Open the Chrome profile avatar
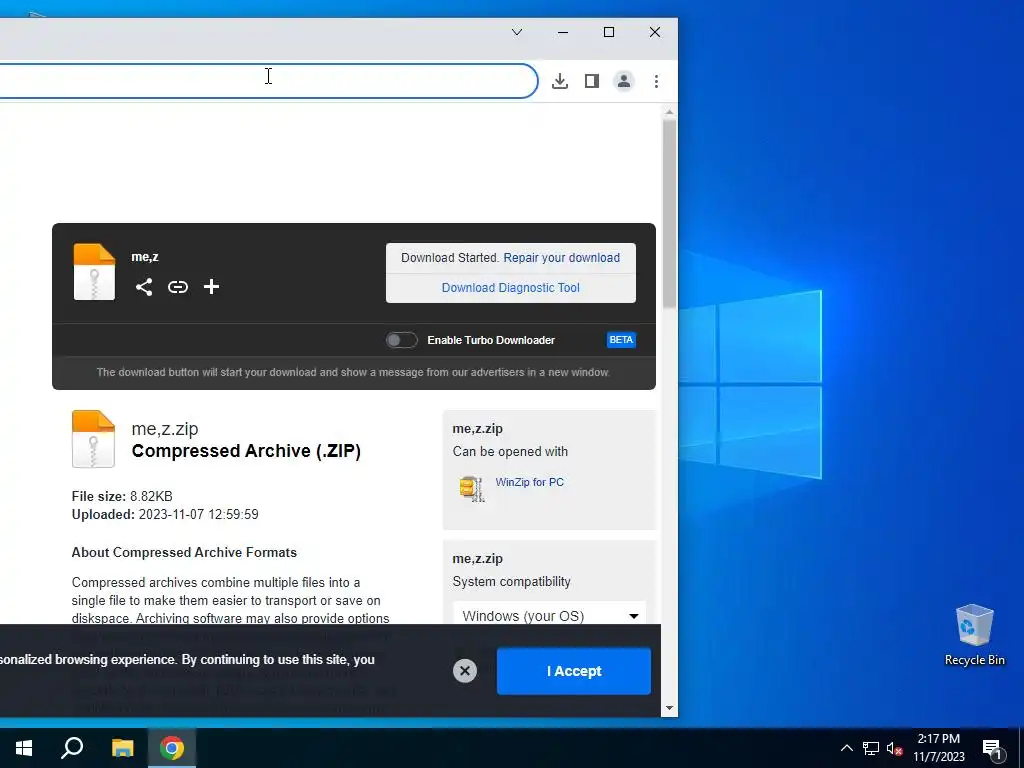Viewport: 1024px width, 768px height. click(x=624, y=81)
